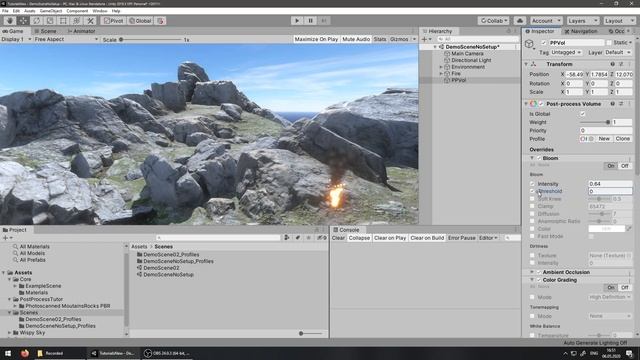Viewport: 640px width, 360px height.
Task: Open the Layer Default dropdown
Action: (x=618, y=53)
